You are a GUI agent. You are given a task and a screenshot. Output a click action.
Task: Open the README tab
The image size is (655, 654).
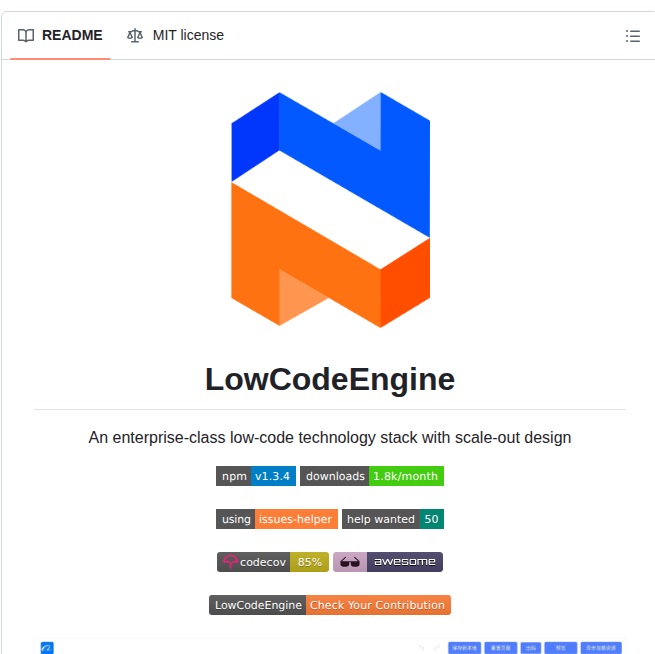tap(60, 35)
